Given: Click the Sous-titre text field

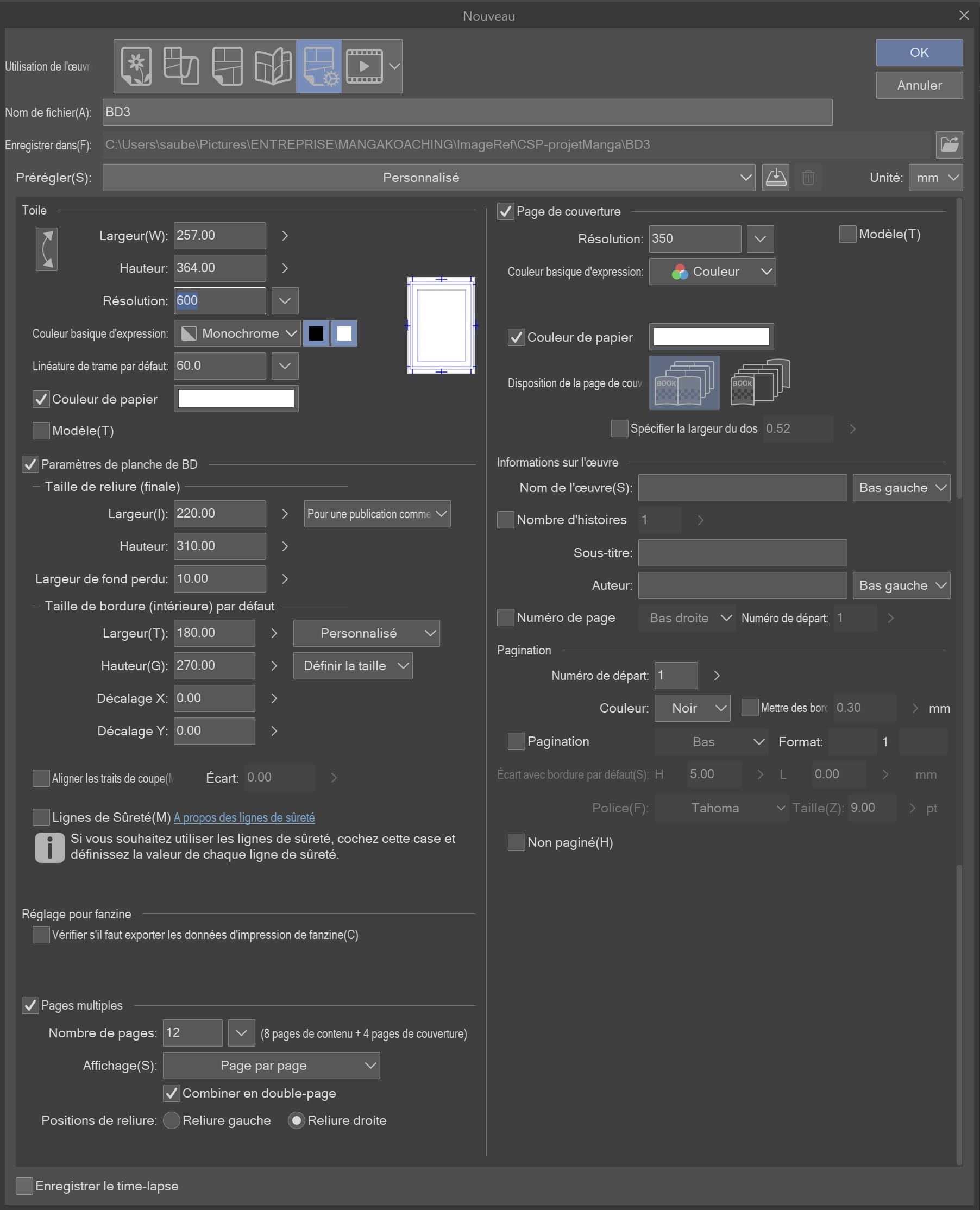Looking at the screenshot, I should (743, 552).
